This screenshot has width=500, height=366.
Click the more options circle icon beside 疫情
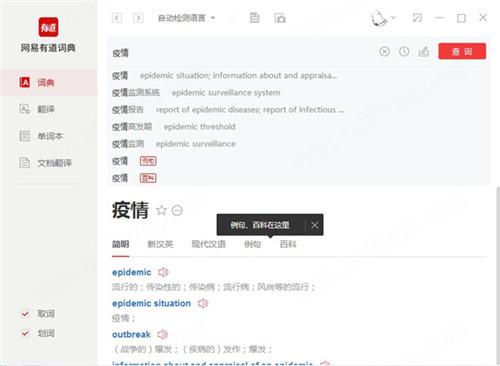177,211
